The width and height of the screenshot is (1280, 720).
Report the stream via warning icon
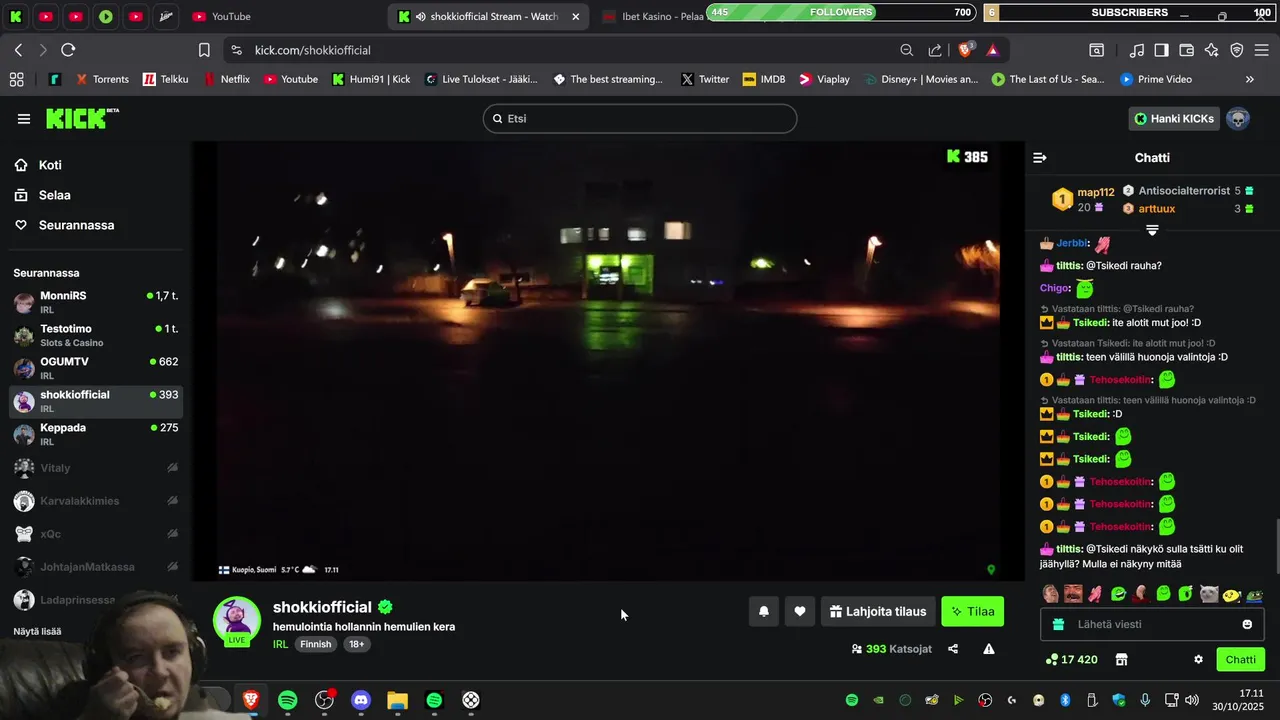[989, 649]
